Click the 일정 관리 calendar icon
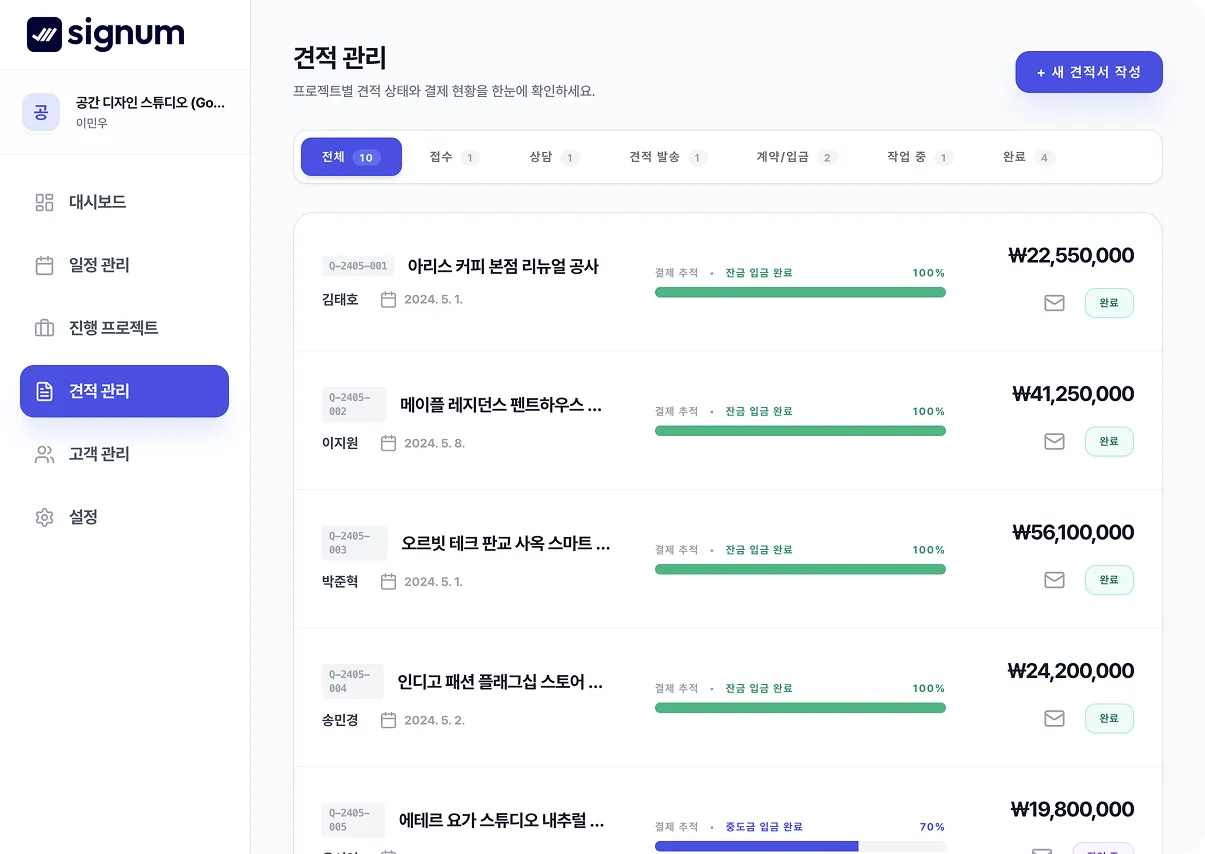The height and width of the screenshot is (854, 1205). click(x=44, y=266)
